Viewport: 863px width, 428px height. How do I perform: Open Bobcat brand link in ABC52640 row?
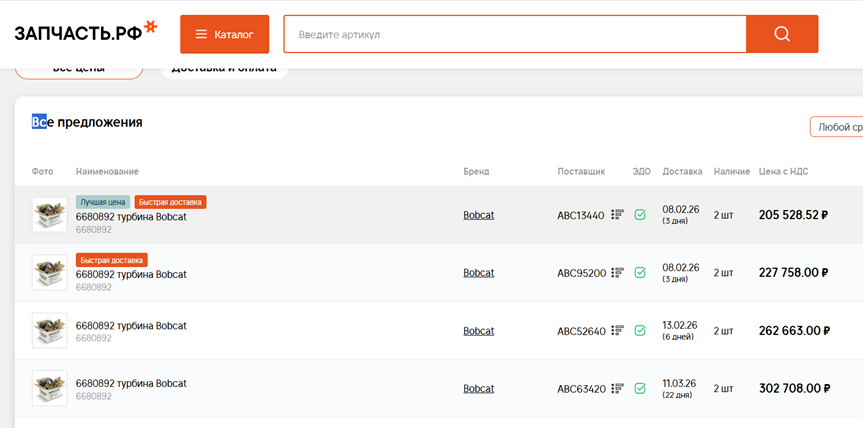coord(478,331)
